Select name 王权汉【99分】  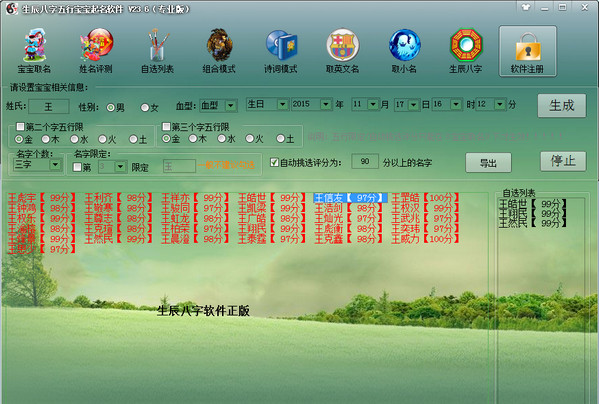(x=425, y=208)
